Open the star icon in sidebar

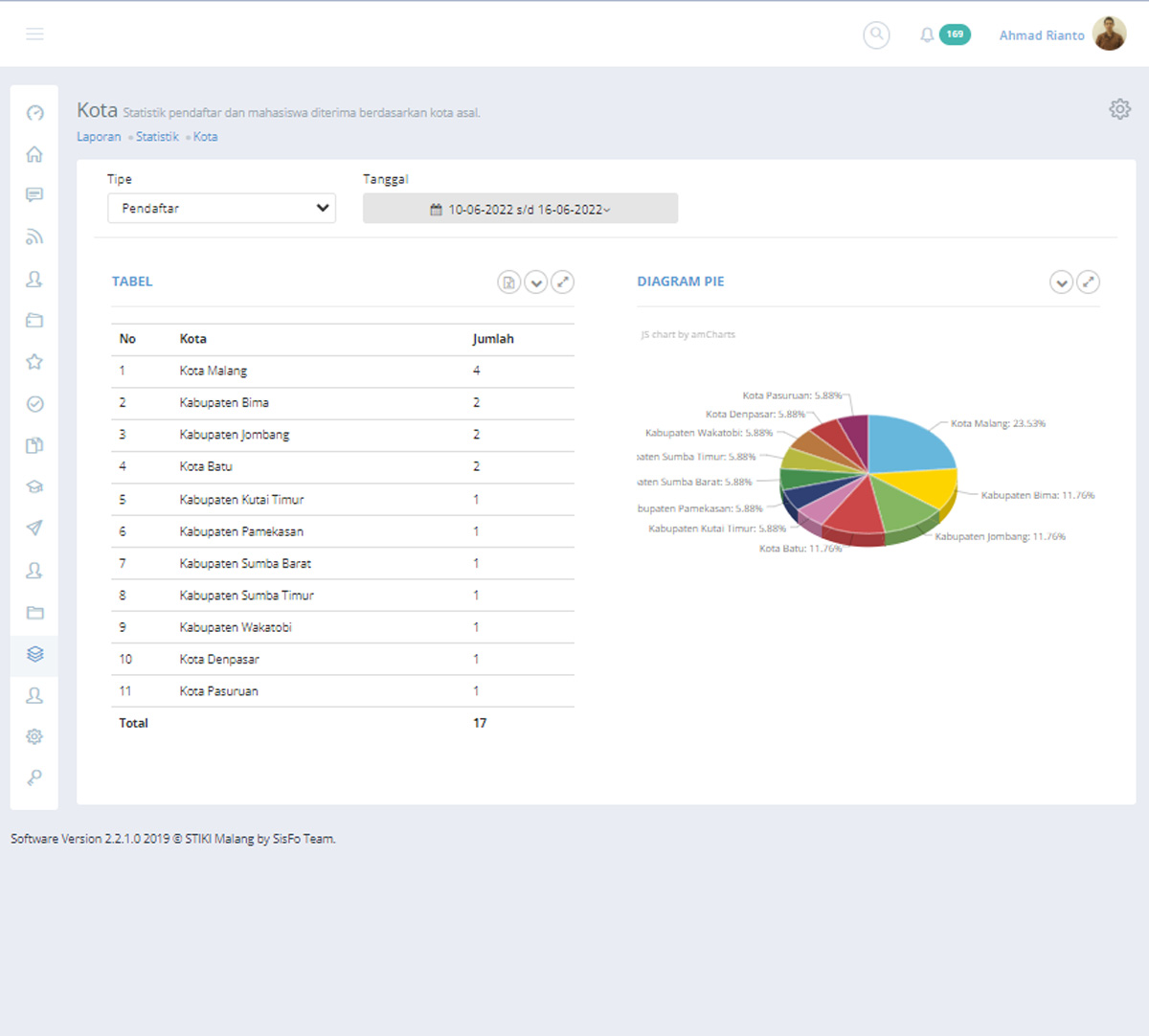(x=34, y=362)
